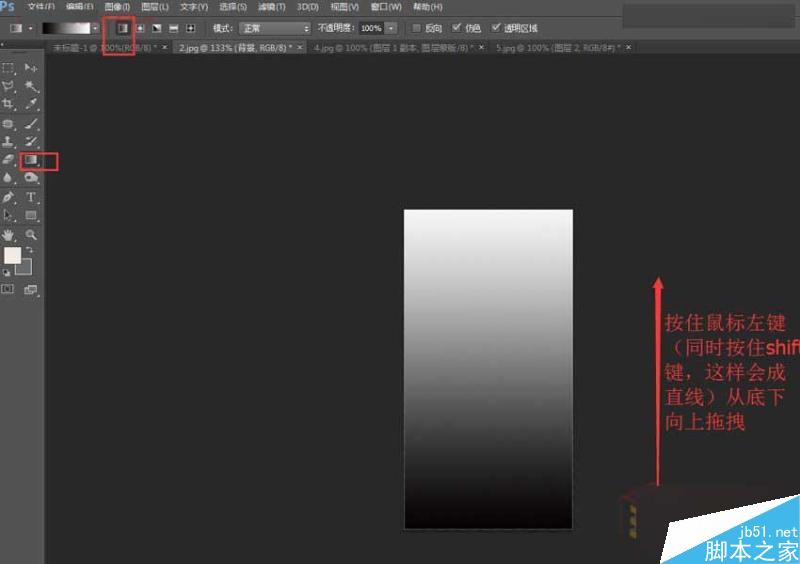
Task: Close the 4.jpg document tab
Action: [481, 47]
